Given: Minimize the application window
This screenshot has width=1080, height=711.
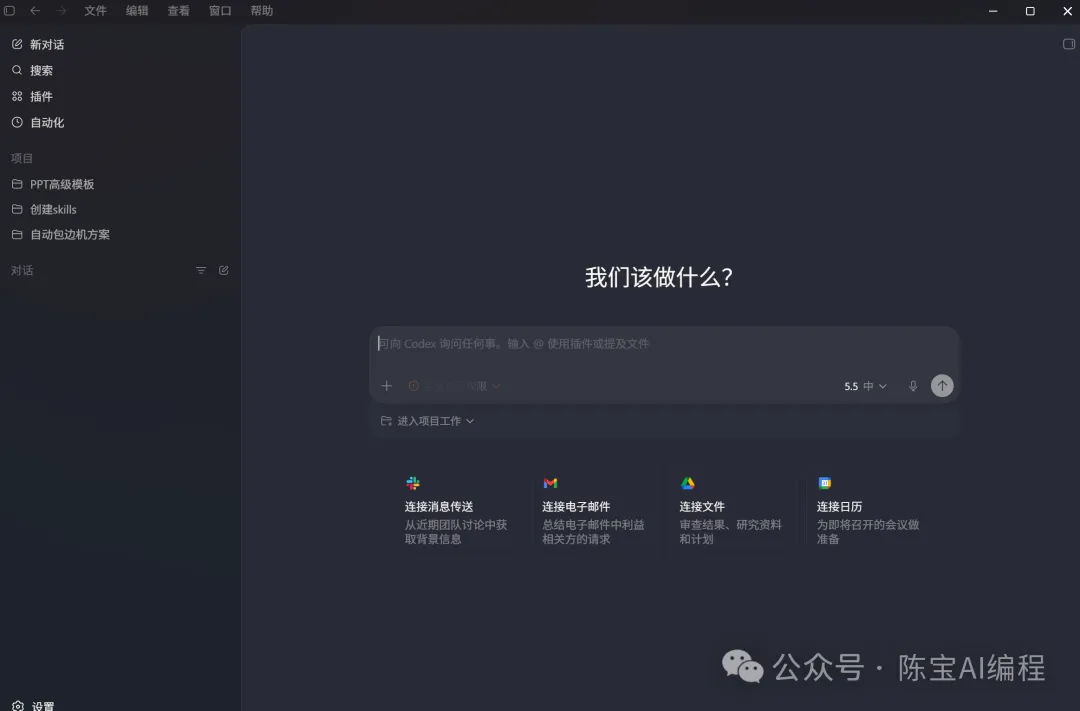Looking at the screenshot, I should tap(993, 11).
